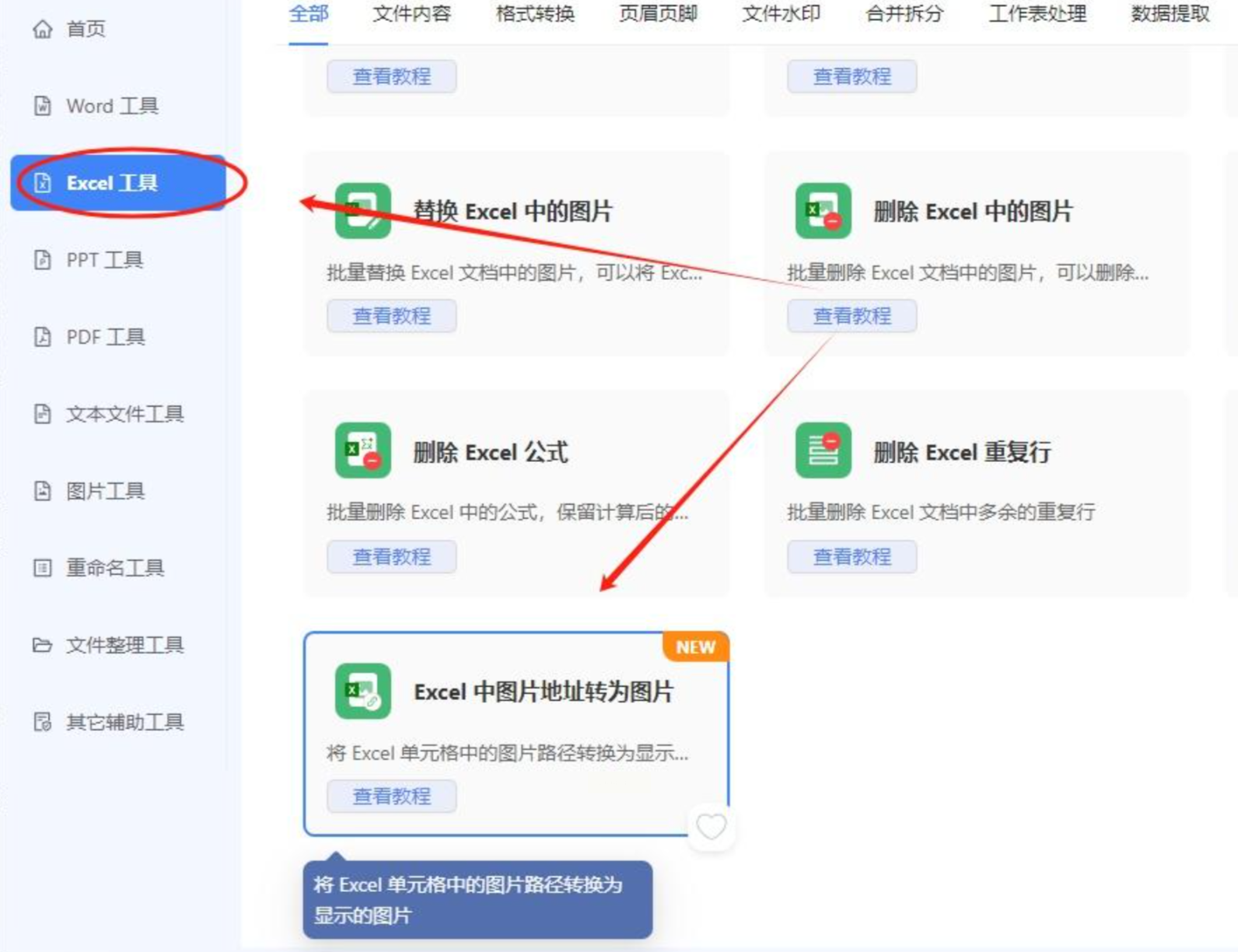
Task: Click the Excel 中图片地址转为图片 card icon
Action: coord(363,691)
